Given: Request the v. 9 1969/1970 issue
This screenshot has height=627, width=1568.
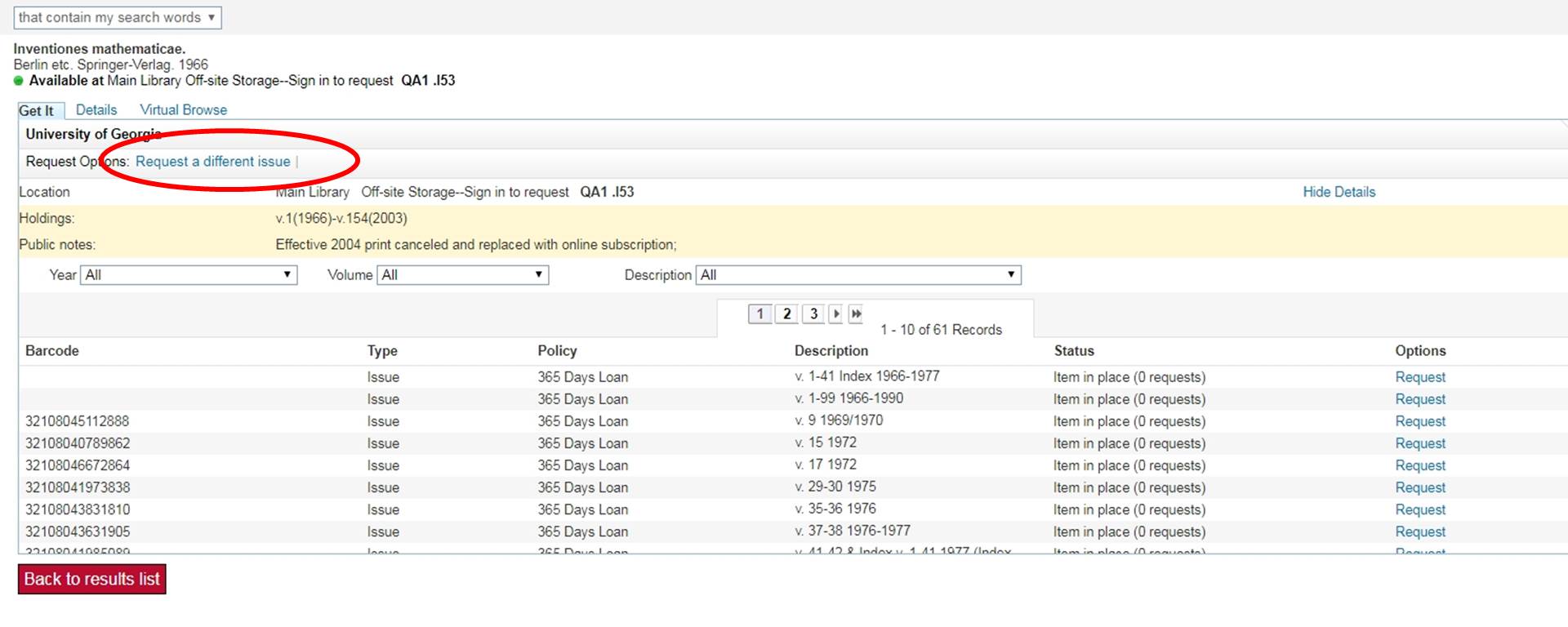Looking at the screenshot, I should 1419,421.
